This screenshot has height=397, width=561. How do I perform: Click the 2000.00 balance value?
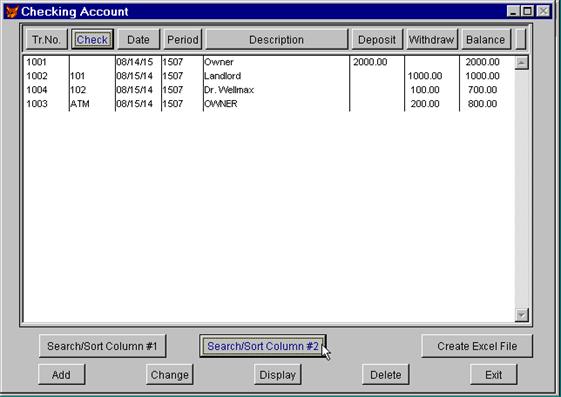[483, 62]
